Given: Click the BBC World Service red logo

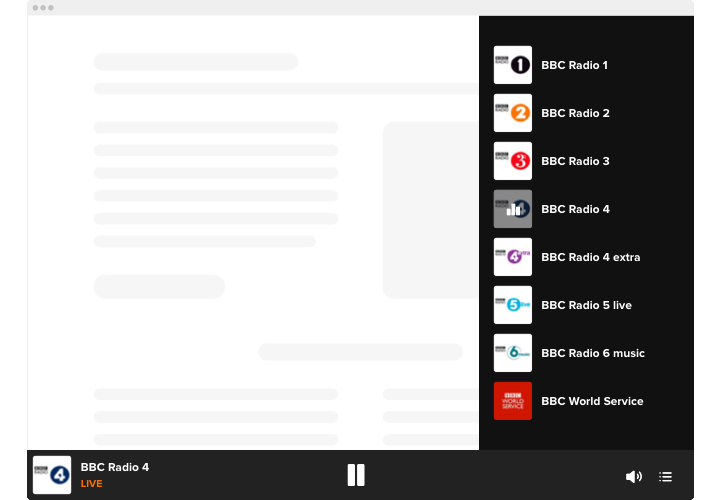Looking at the screenshot, I should pyautogui.click(x=512, y=401).
